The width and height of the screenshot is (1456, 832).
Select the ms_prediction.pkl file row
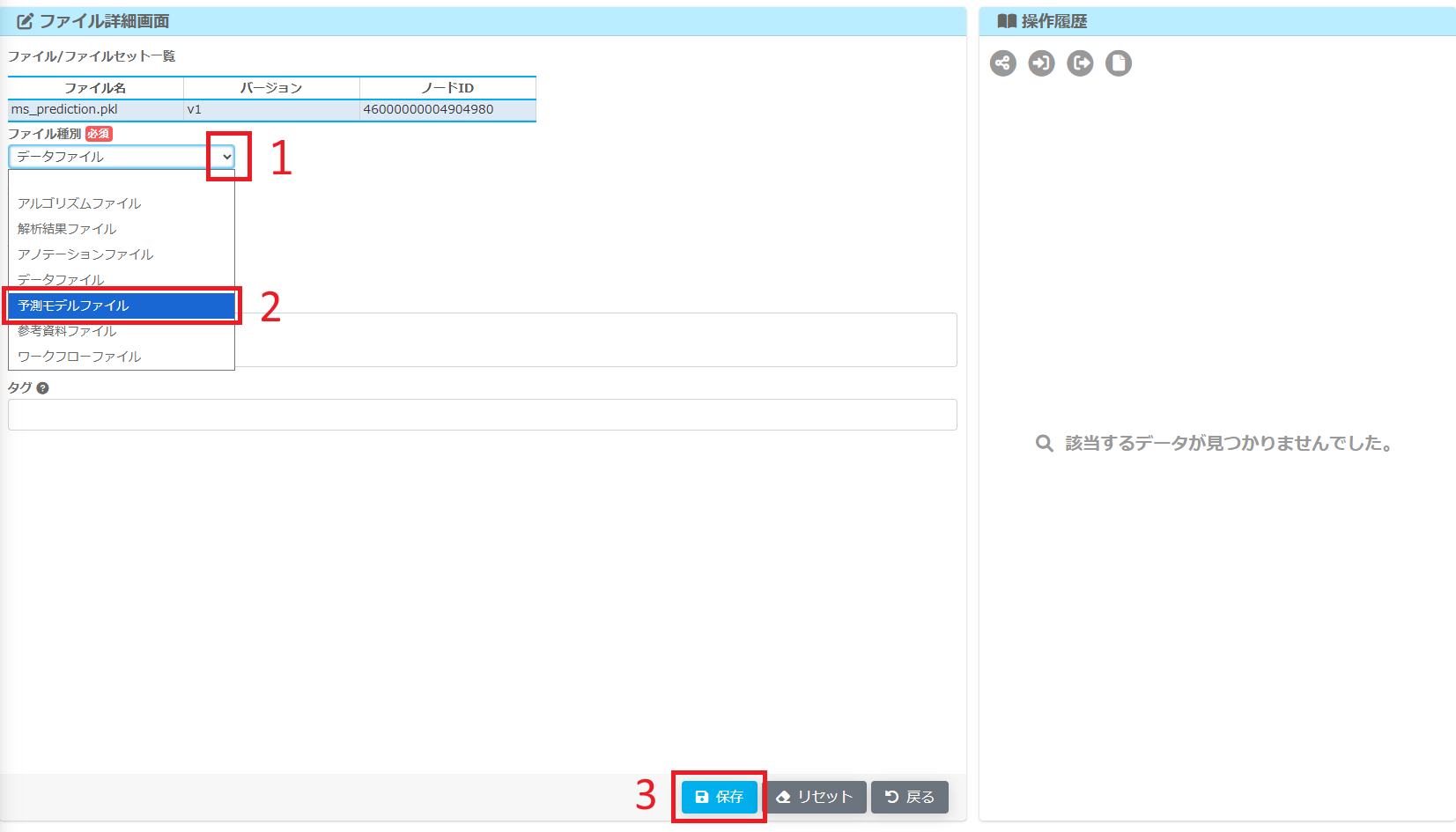(271, 110)
